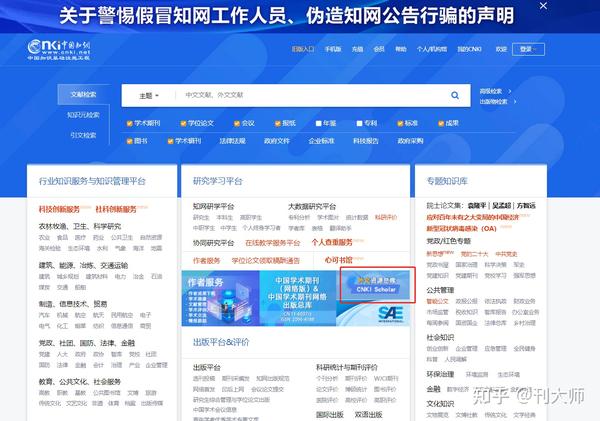The image size is (600, 421).
Task: Enable the 专利 checkbox
Action: [359, 123]
